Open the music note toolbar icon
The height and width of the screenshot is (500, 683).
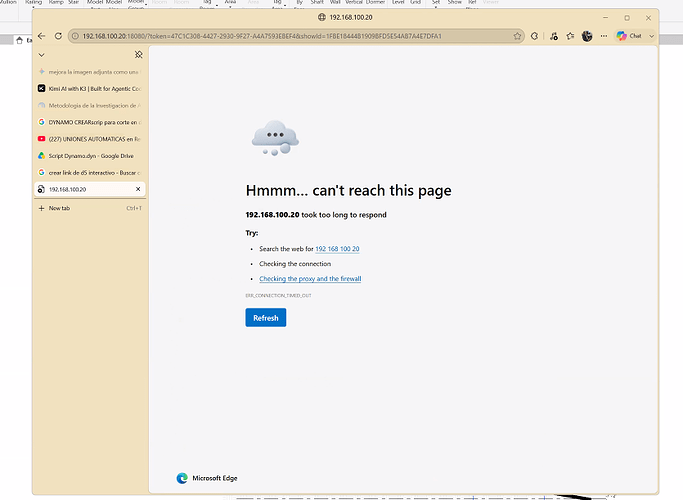(554, 36)
